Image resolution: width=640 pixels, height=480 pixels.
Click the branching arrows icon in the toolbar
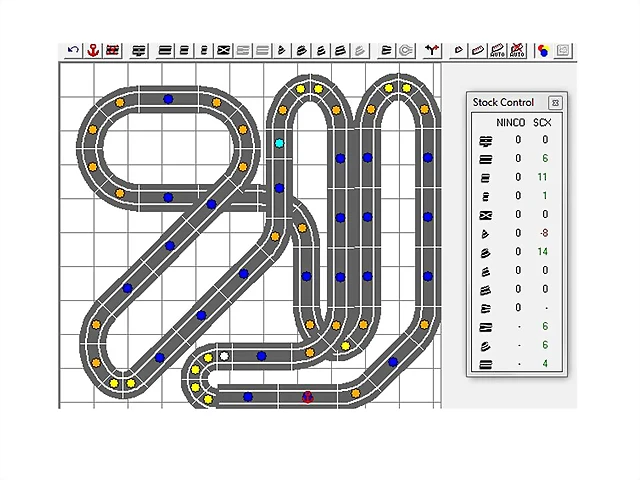pyautogui.click(x=432, y=51)
